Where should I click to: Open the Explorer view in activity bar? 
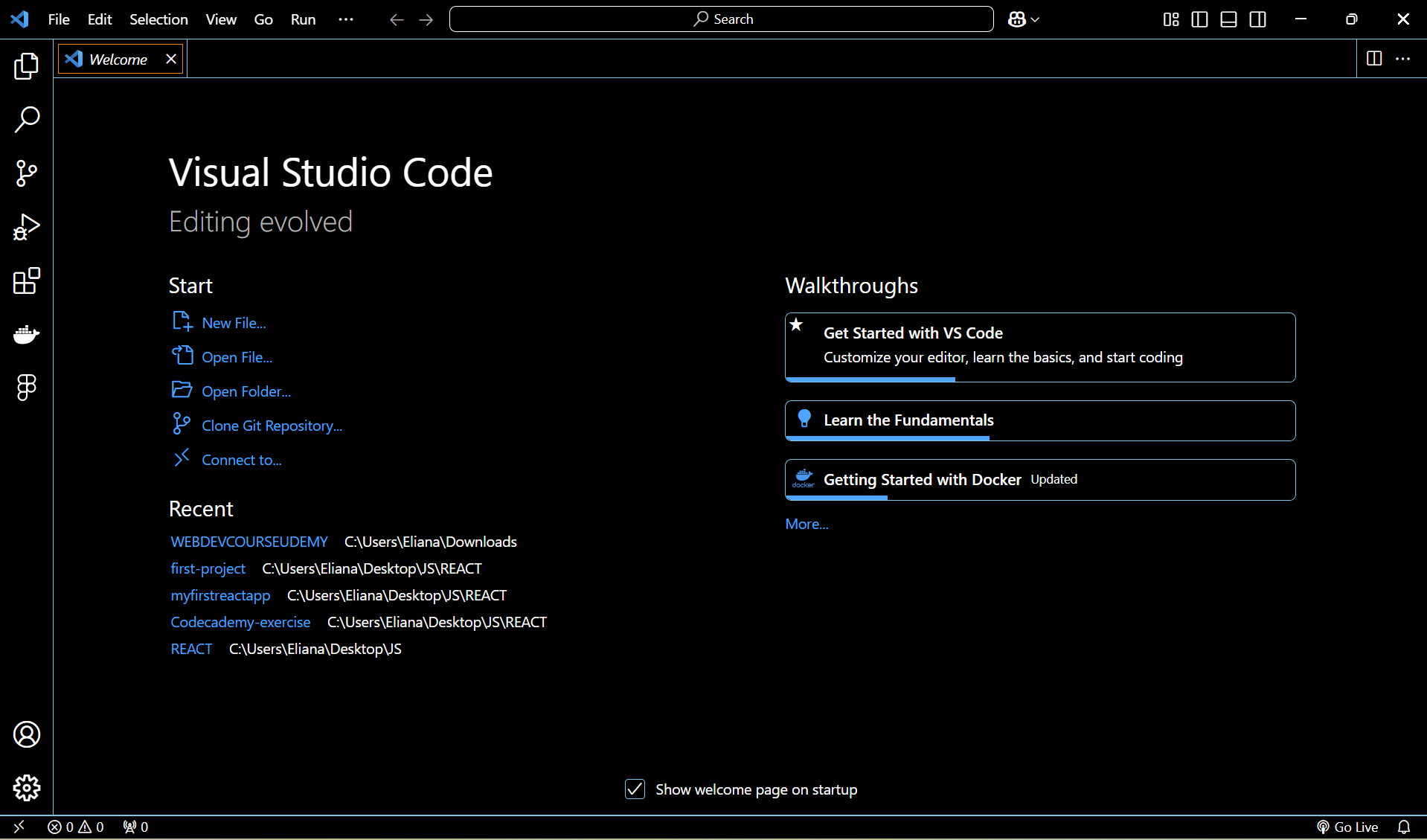tap(26, 66)
